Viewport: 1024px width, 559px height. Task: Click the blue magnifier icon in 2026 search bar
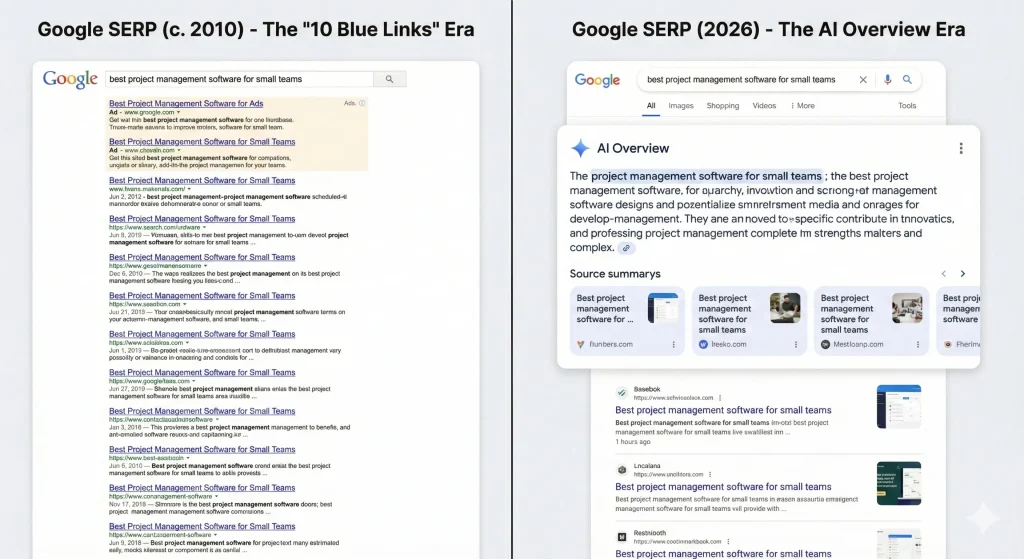point(908,80)
